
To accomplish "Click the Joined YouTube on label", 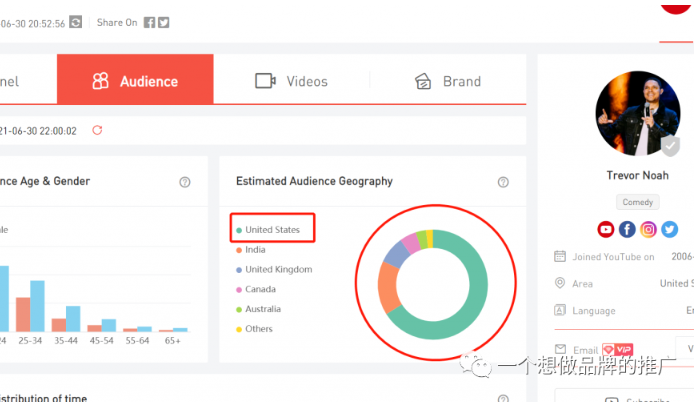I will tap(613, 257).
